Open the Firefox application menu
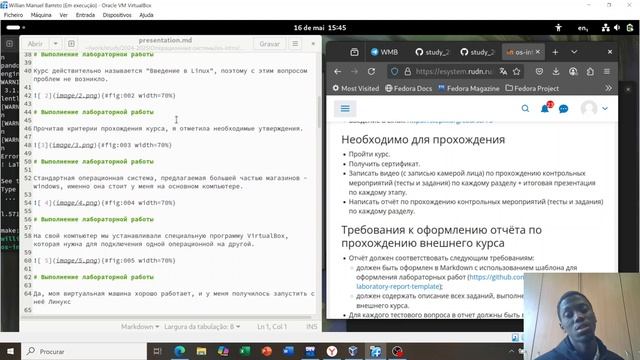Viewport: 640px width, 360px height. pyautogui.click(x=607, y=71)
